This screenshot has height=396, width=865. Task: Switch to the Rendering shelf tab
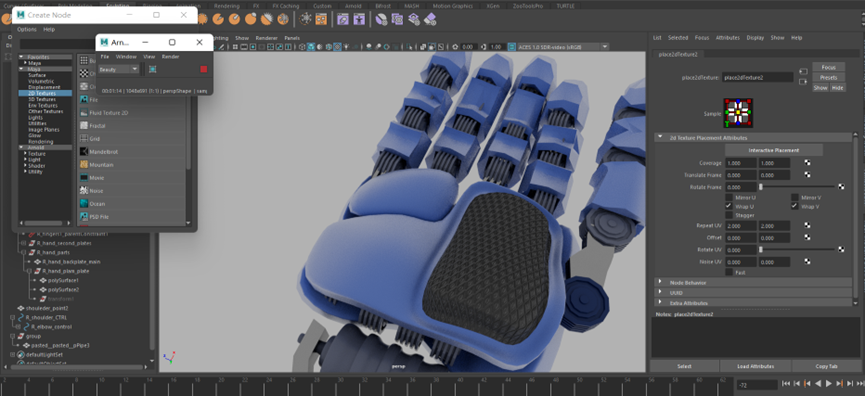(x=227, y=6)
